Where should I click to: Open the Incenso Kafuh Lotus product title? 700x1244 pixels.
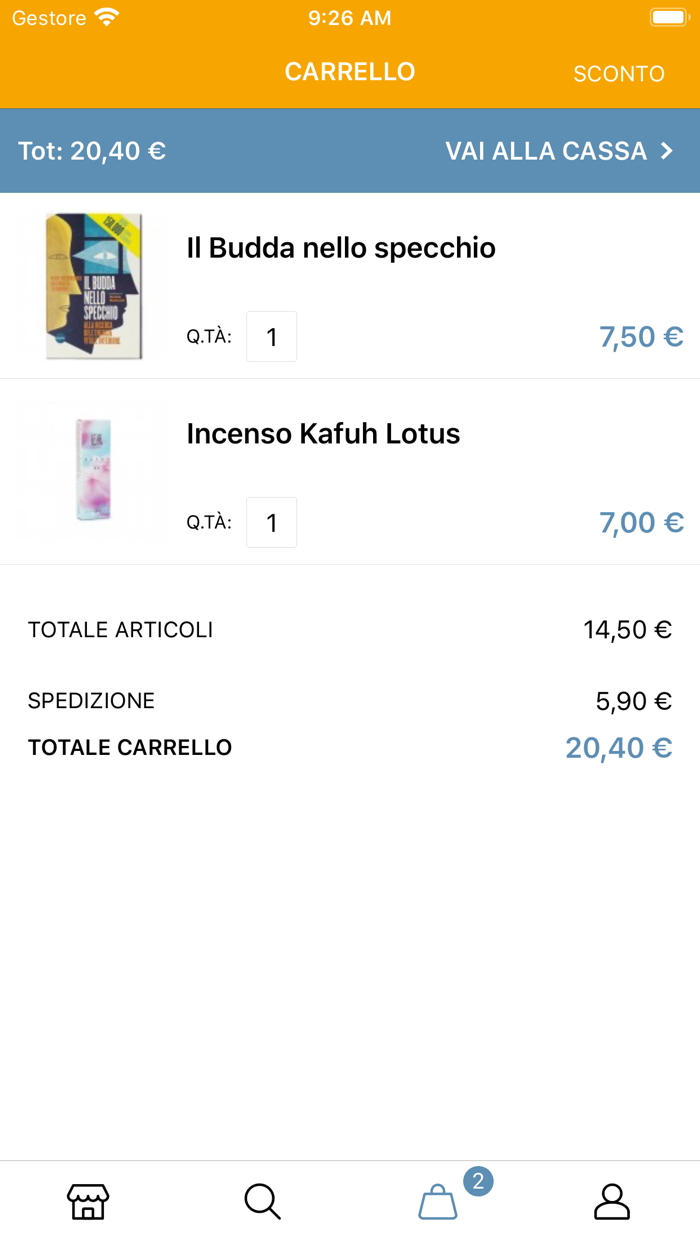322,433
